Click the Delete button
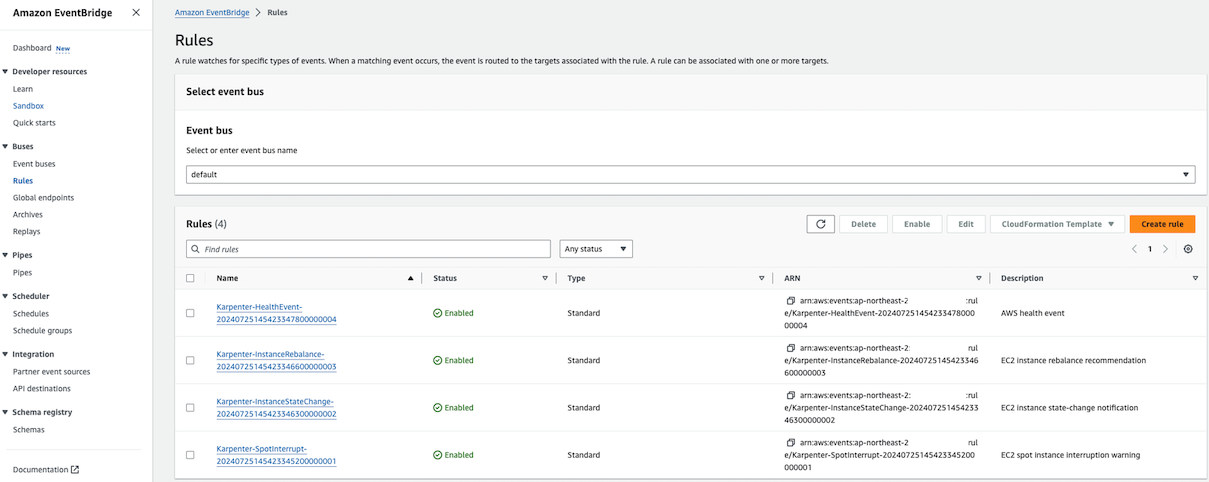 863,224
